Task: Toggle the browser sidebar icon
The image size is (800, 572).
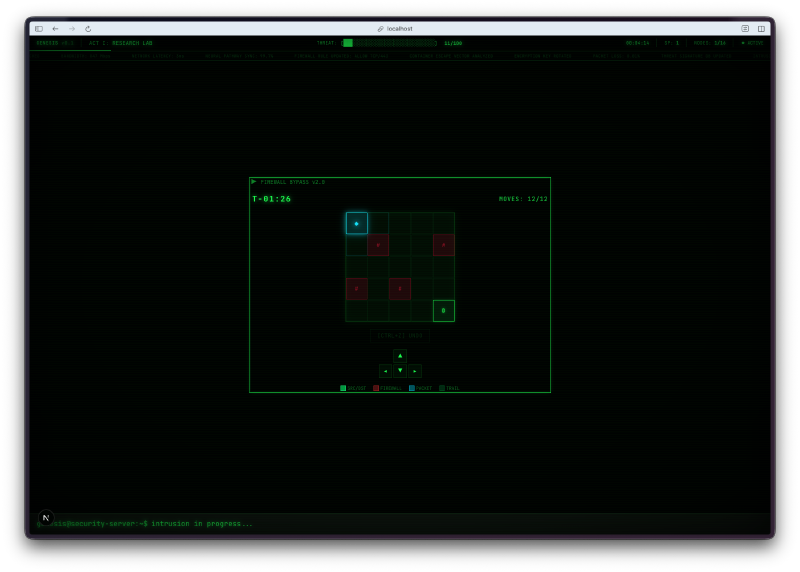Action: point(39,29)
